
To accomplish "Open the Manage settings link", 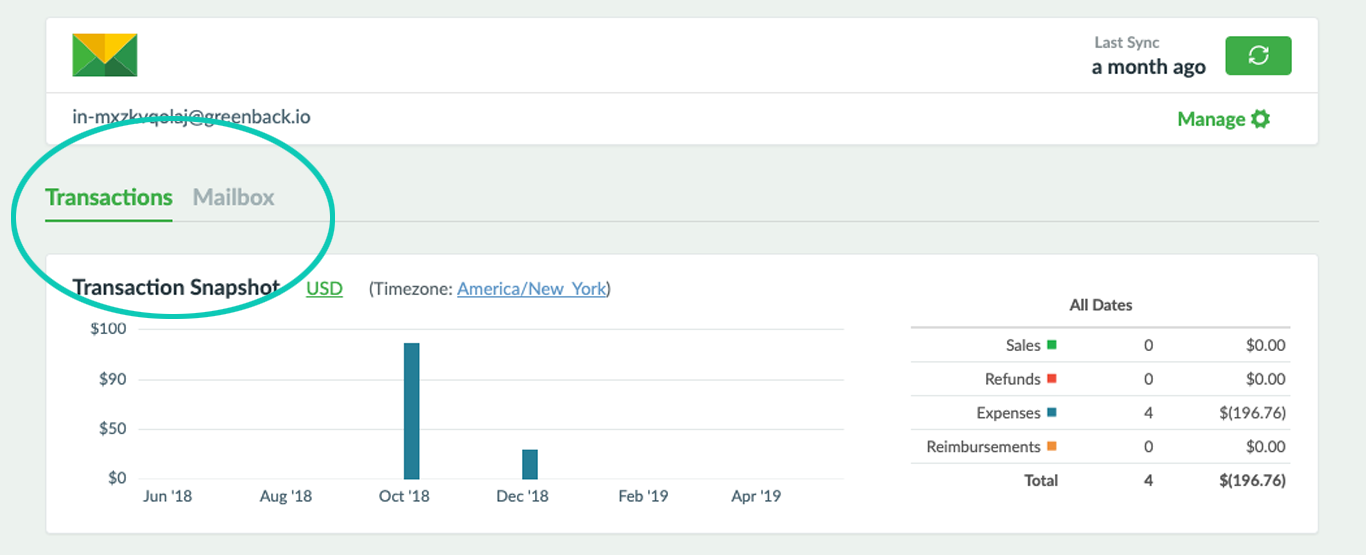I will (x=1211, y=119).
